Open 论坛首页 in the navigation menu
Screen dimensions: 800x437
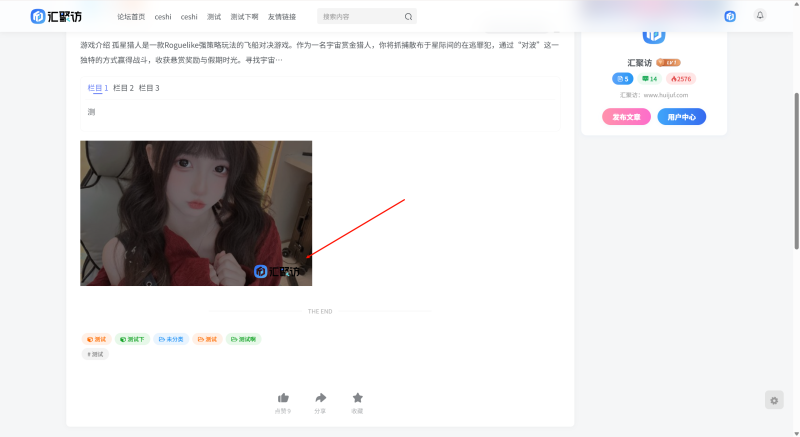(x=131, y=17)
